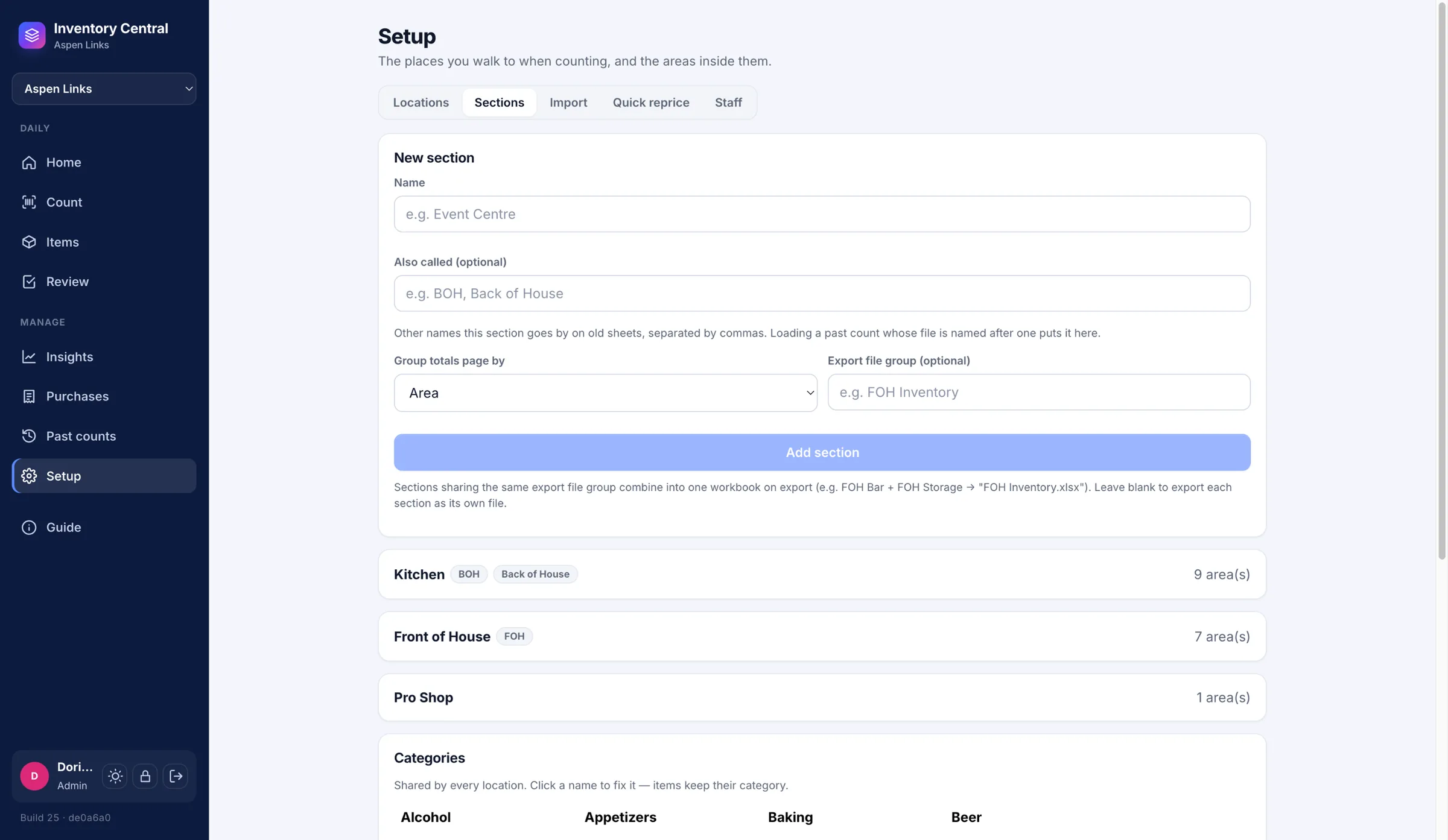Open the Group totals page by dropdown
The image size is (1448, 840).
click(x=605, y=393)
